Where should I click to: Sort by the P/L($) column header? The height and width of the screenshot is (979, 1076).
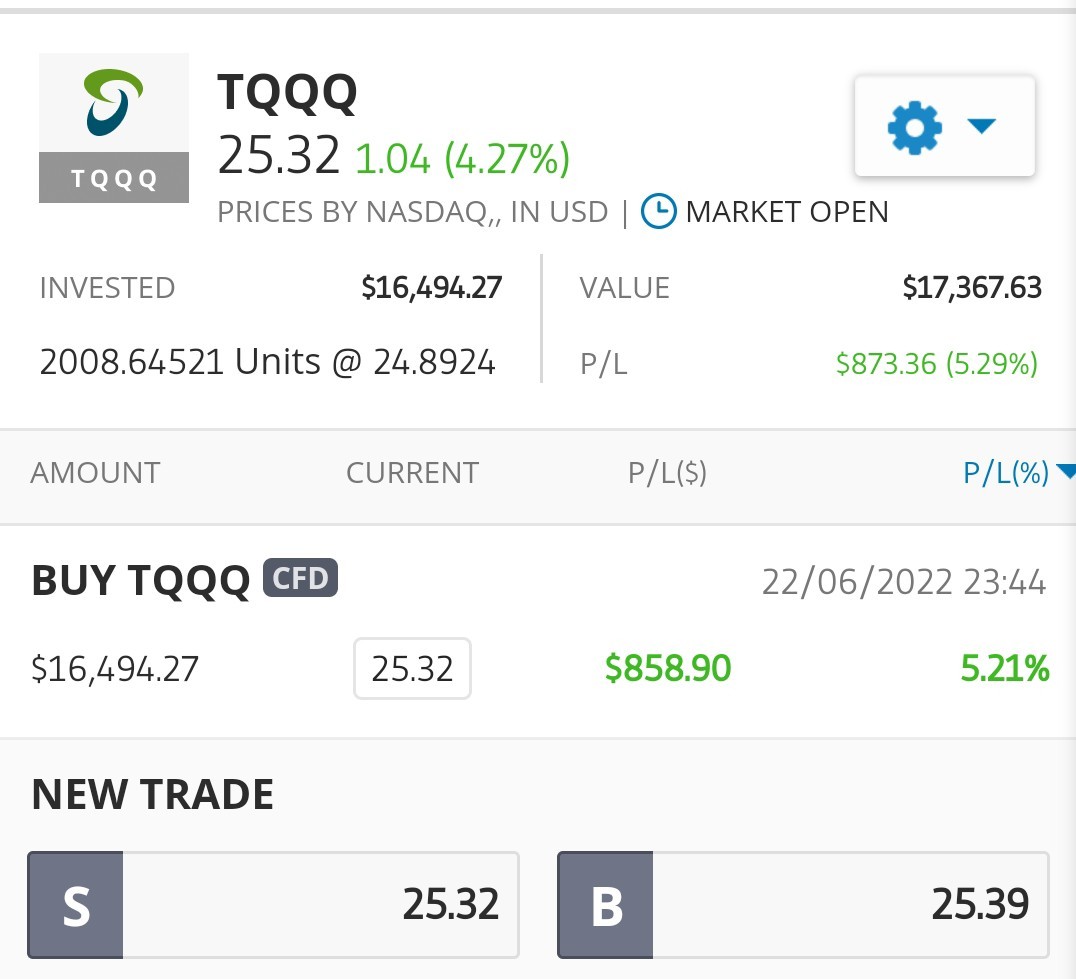[x=668, y=473]
